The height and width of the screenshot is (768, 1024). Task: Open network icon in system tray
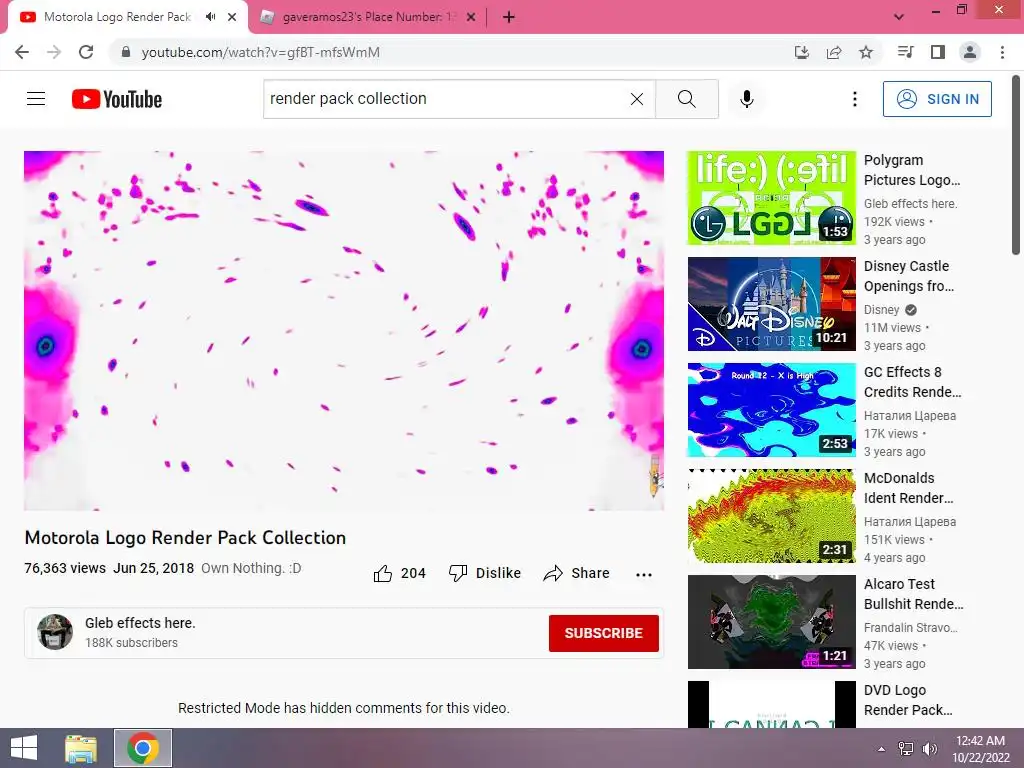coord(906,749)
